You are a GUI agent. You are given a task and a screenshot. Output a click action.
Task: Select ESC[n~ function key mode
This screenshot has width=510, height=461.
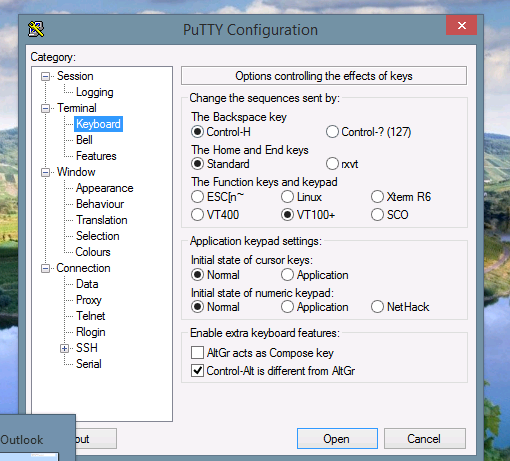click(x=197, y=197)
